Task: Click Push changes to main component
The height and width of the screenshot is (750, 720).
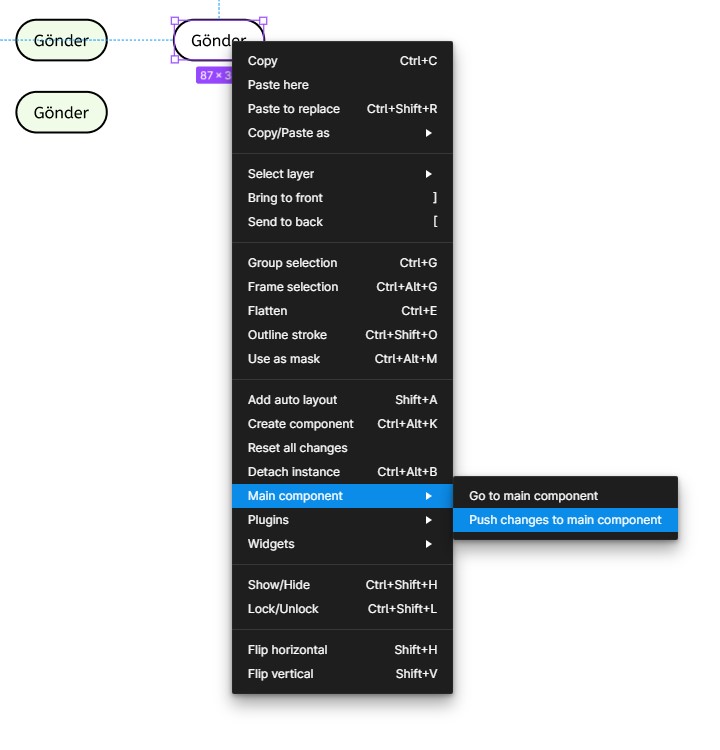Action: [x=565, y=520]
